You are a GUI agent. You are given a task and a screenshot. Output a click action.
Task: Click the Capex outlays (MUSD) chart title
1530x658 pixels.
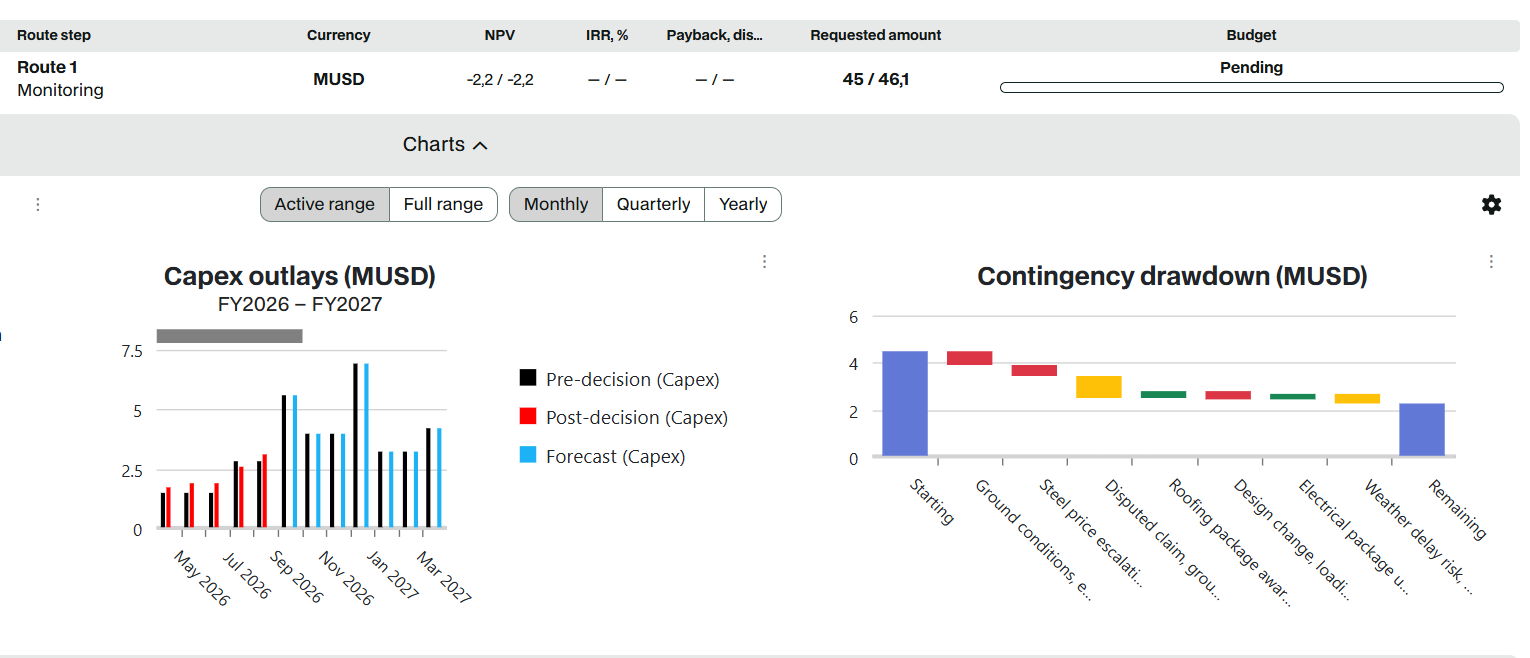(300, 276)
